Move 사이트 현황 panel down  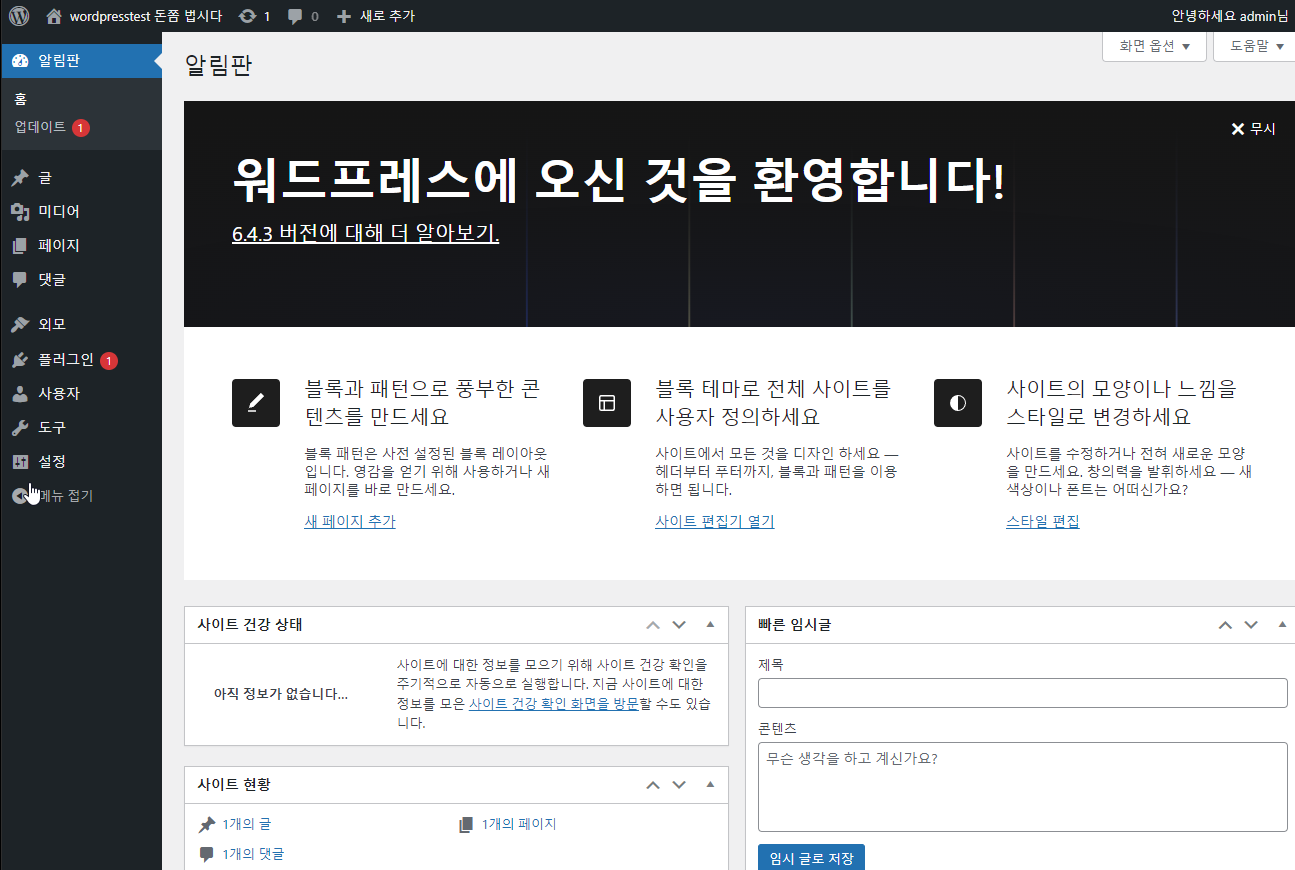(x=679, y=785)
